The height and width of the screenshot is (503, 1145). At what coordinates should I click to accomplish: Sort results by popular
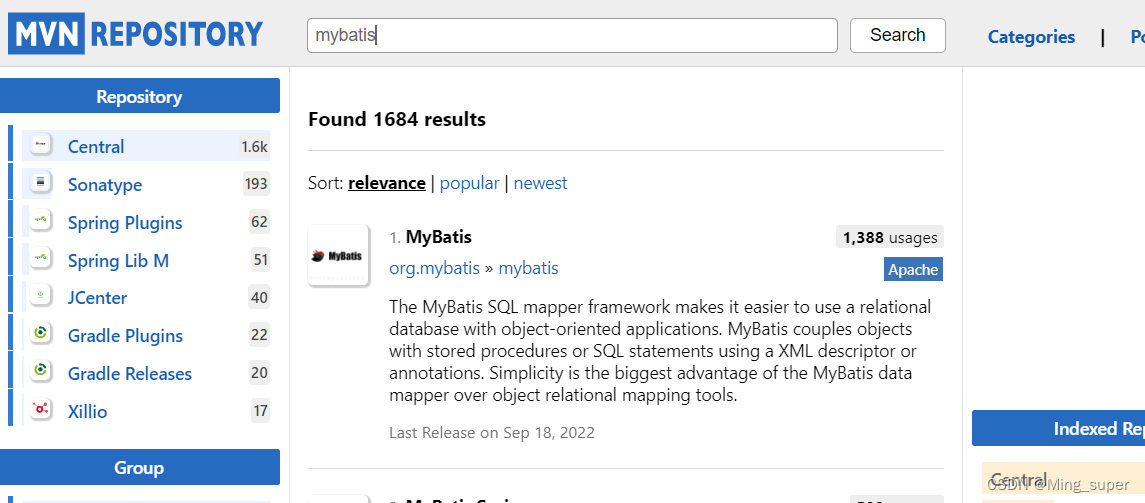click(x=470, y=183)
